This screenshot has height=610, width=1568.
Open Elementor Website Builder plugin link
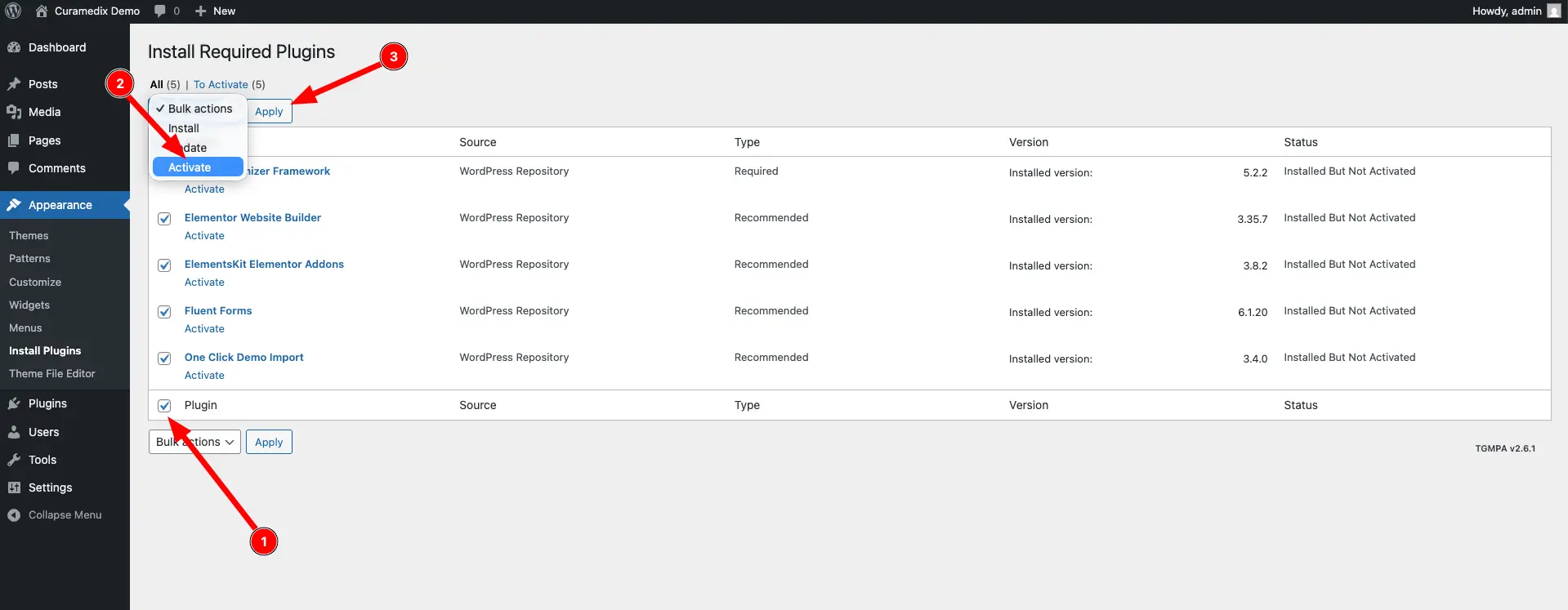252,218
